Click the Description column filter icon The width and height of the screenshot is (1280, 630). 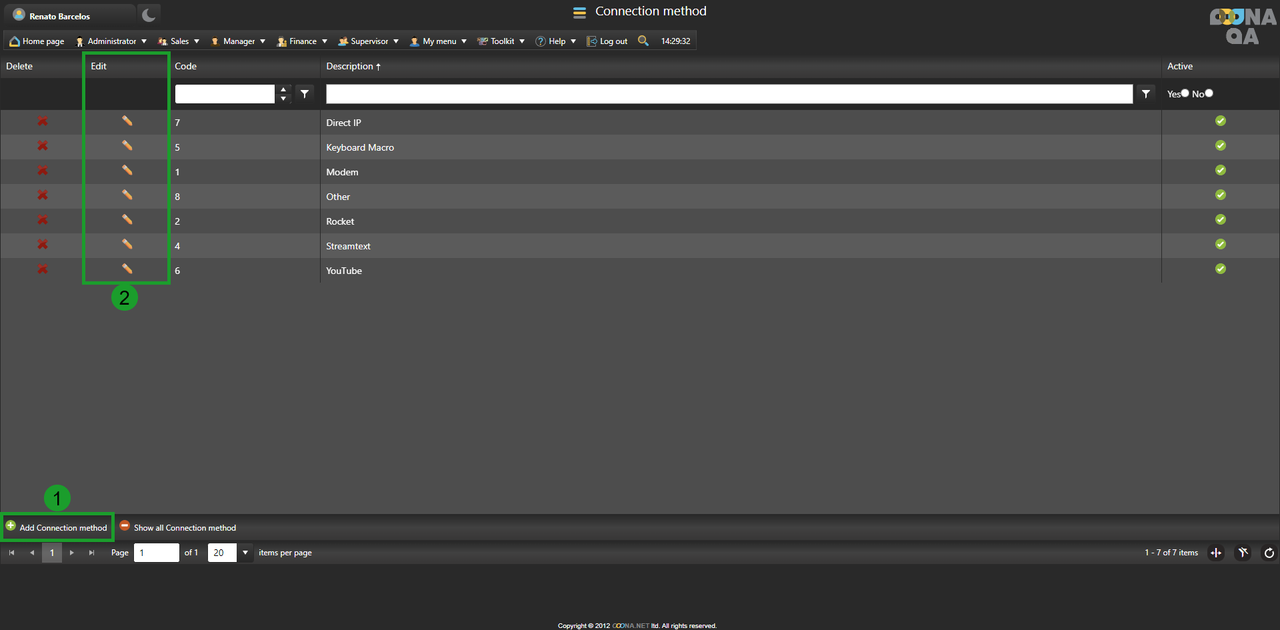(1146, 94)
